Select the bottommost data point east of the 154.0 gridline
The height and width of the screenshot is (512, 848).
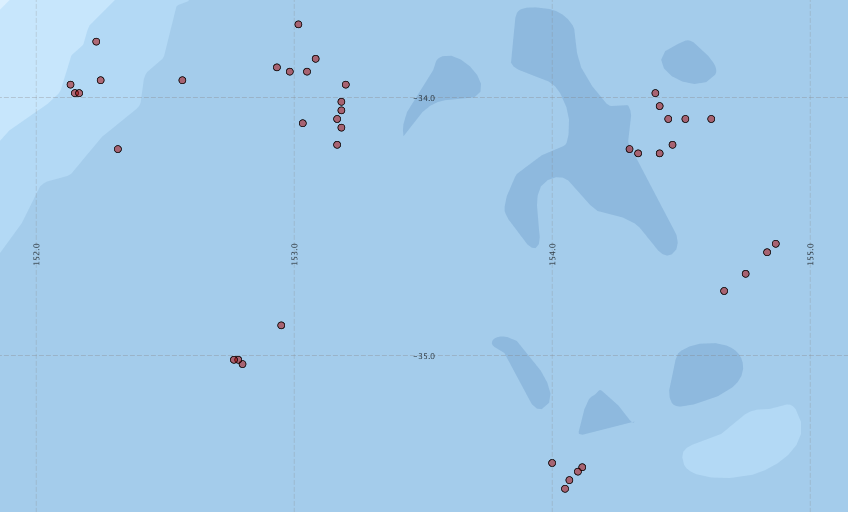pyautogui.click(x=565, y=489)
